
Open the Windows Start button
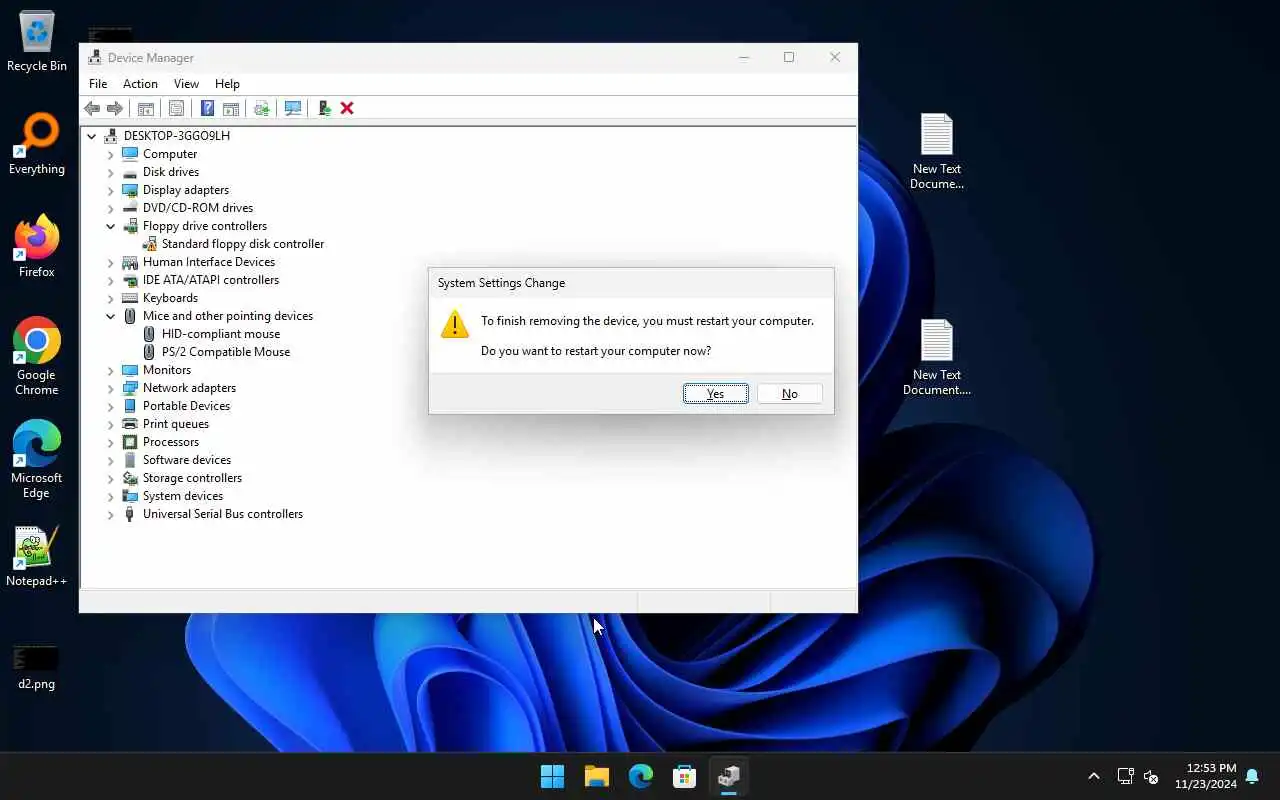click(552, 776)
